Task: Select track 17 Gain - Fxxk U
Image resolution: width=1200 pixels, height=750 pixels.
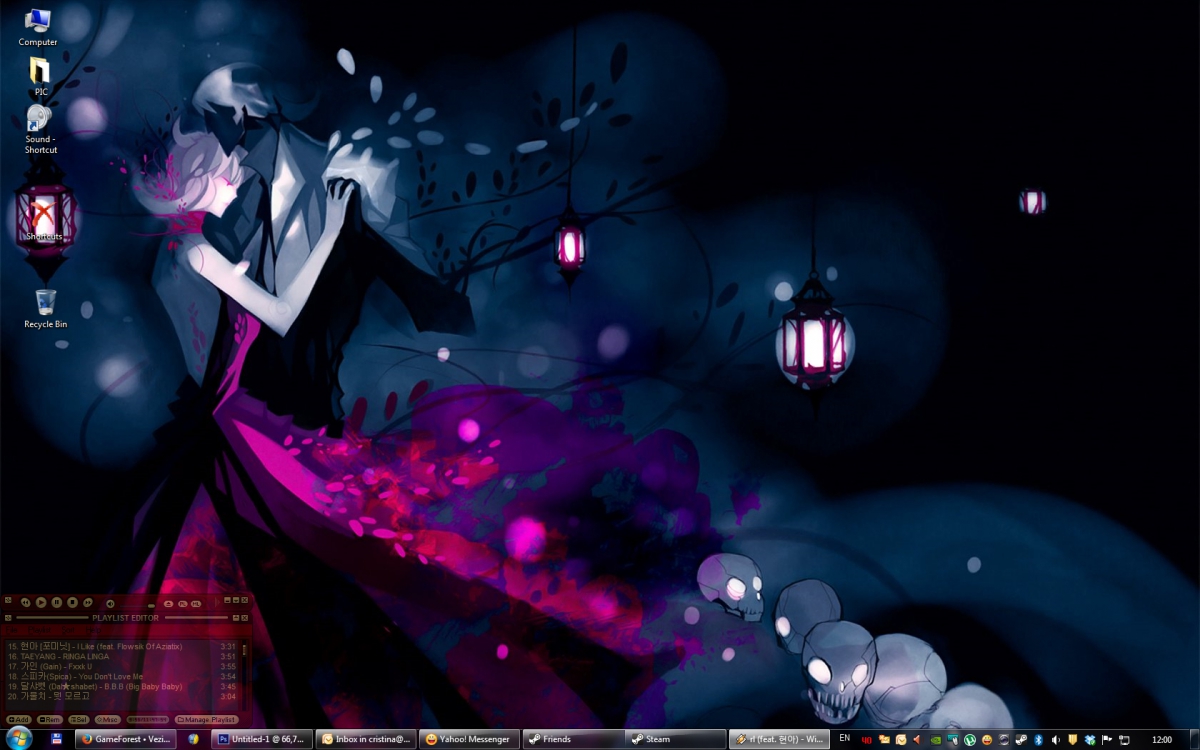Action: point(122,666)
